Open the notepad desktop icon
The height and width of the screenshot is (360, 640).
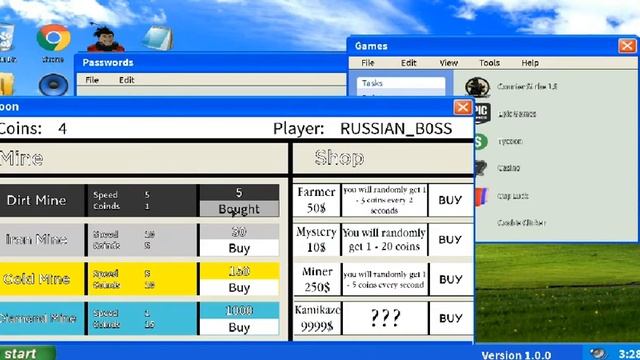click(158, 38)
